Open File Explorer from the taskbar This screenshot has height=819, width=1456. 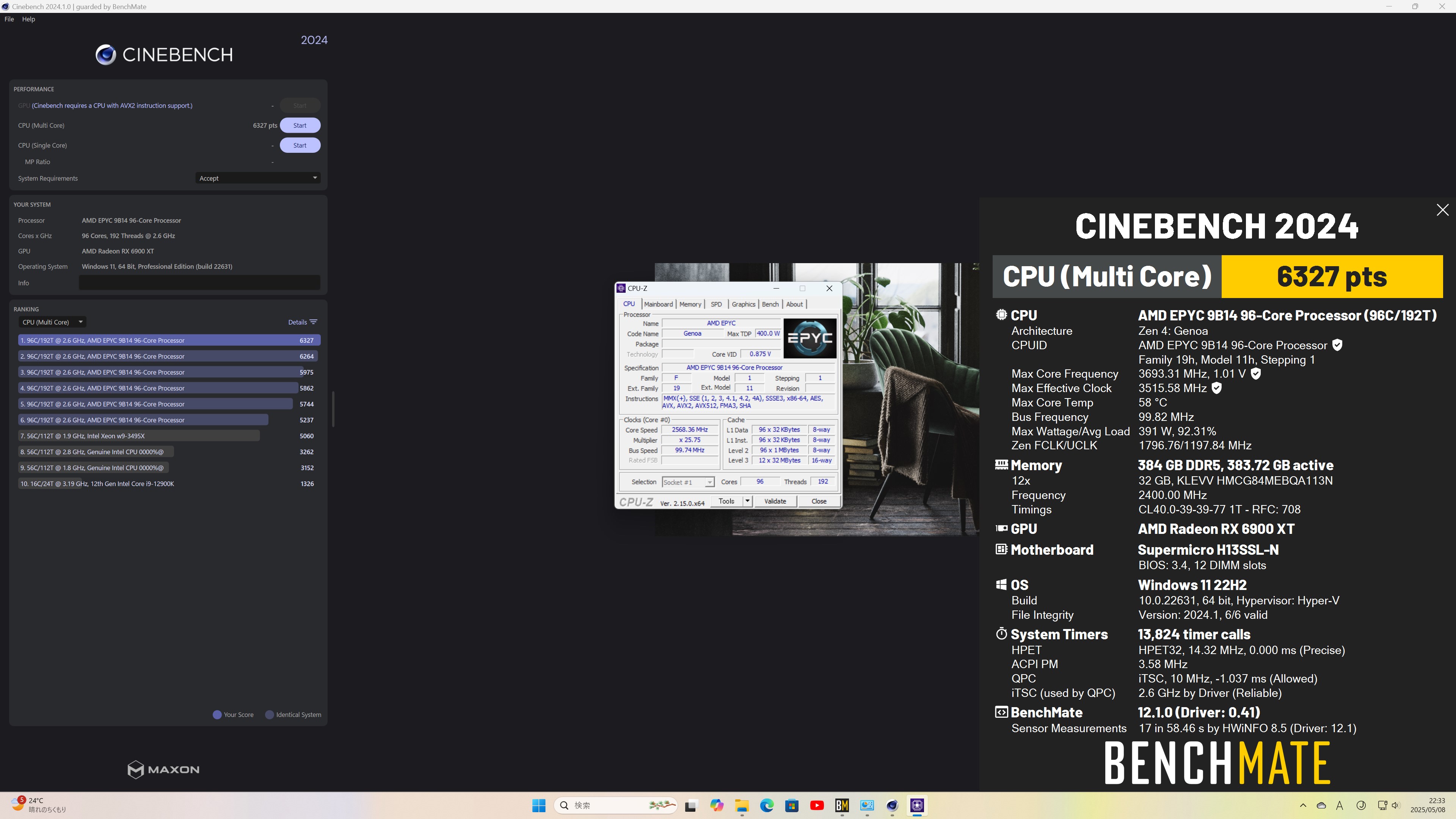pos(742,805)
